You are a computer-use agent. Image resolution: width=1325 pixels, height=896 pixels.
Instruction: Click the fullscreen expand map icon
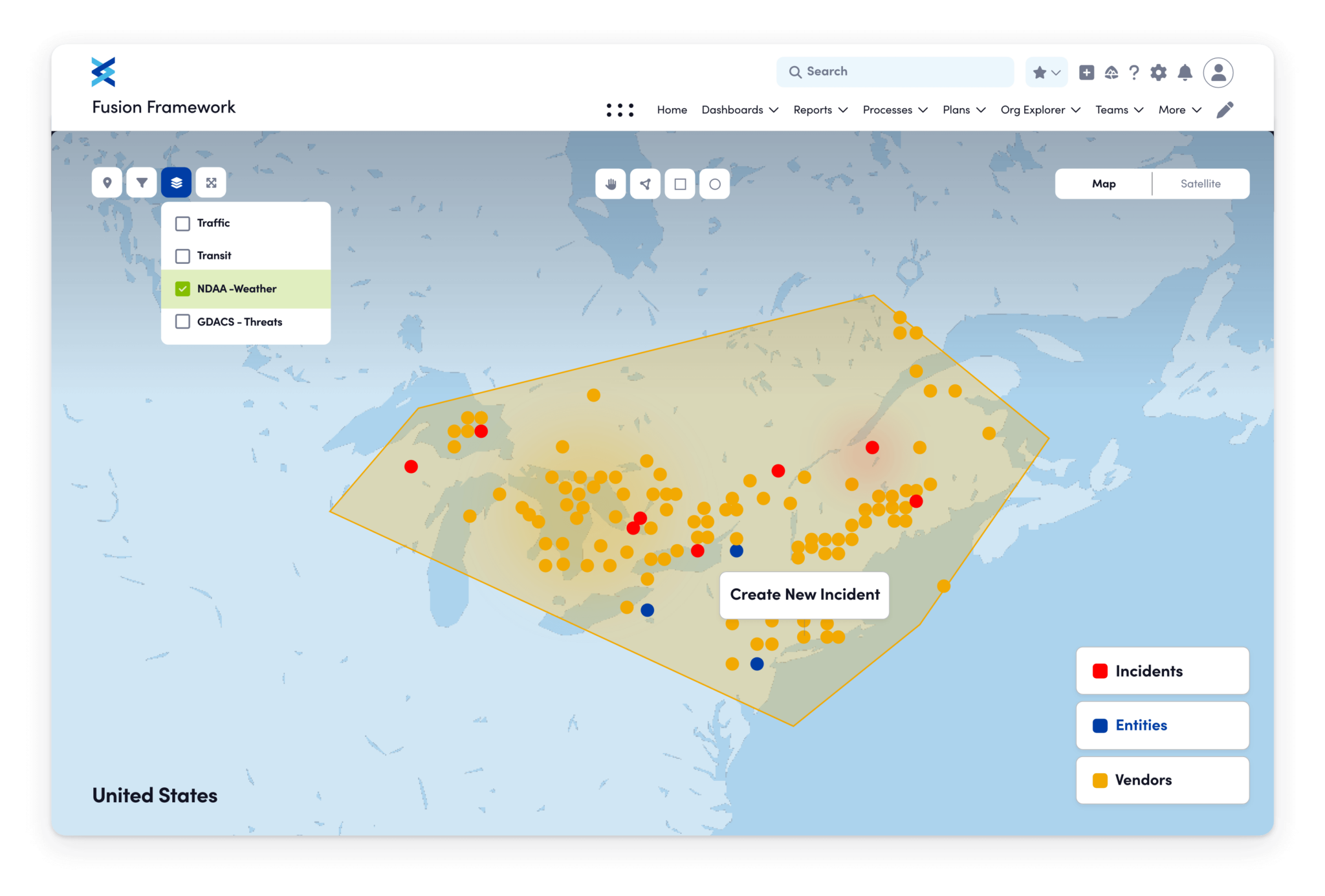[x=211, y=183]
